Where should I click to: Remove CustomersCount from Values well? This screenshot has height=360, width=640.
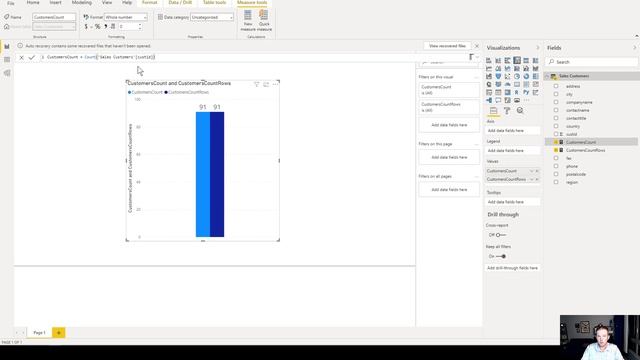[x=537, y=171]
